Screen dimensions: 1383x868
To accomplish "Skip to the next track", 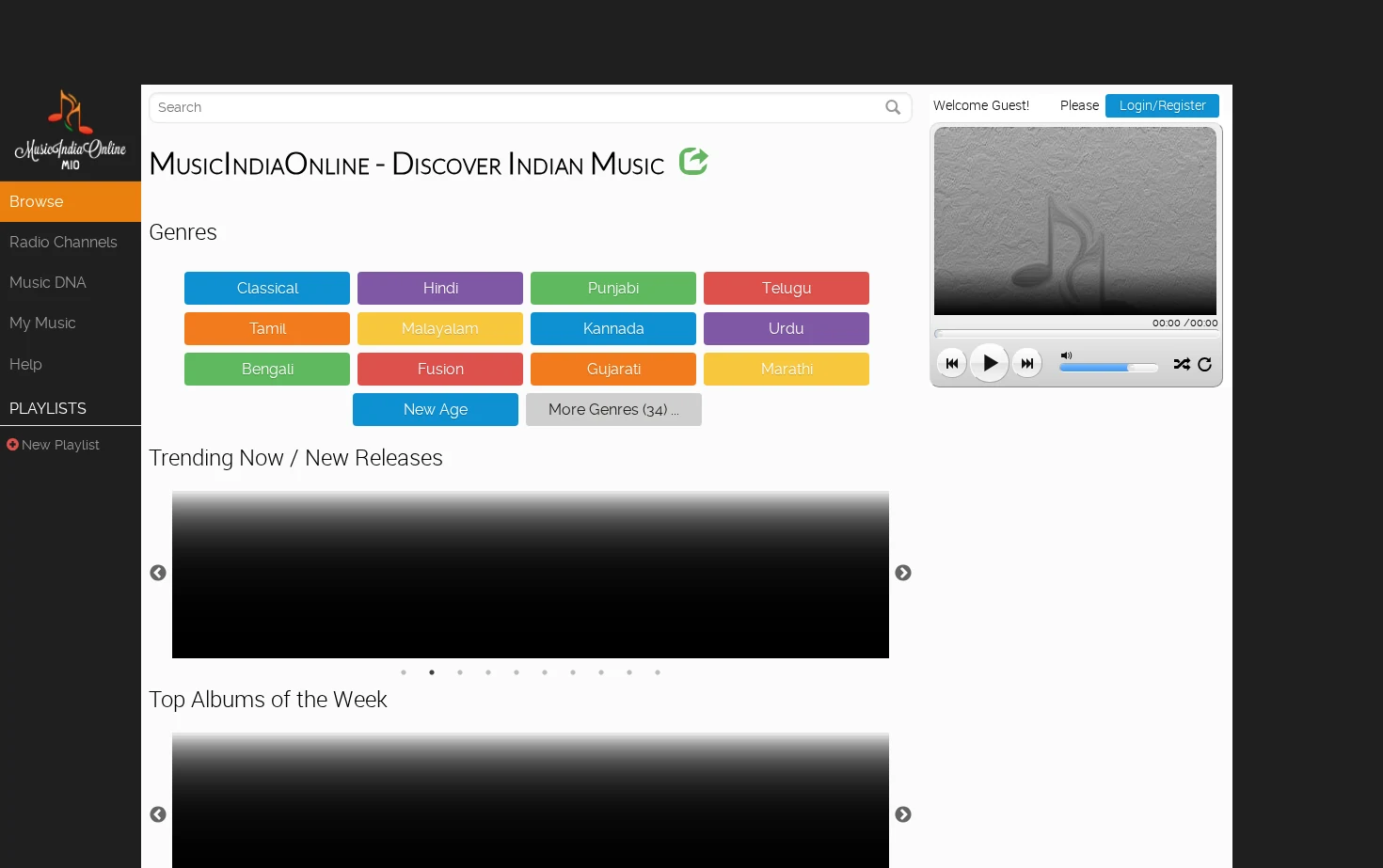I will tap(1027, 363).
